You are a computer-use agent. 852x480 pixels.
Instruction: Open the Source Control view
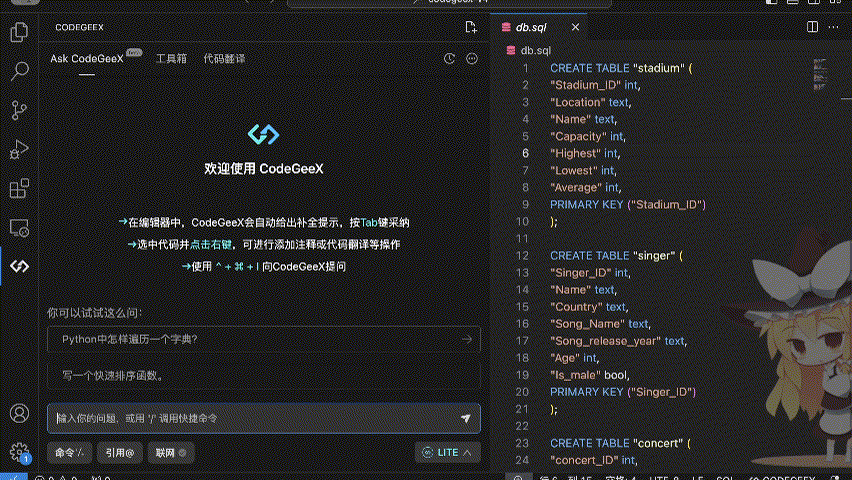click(x=19, y=110)
